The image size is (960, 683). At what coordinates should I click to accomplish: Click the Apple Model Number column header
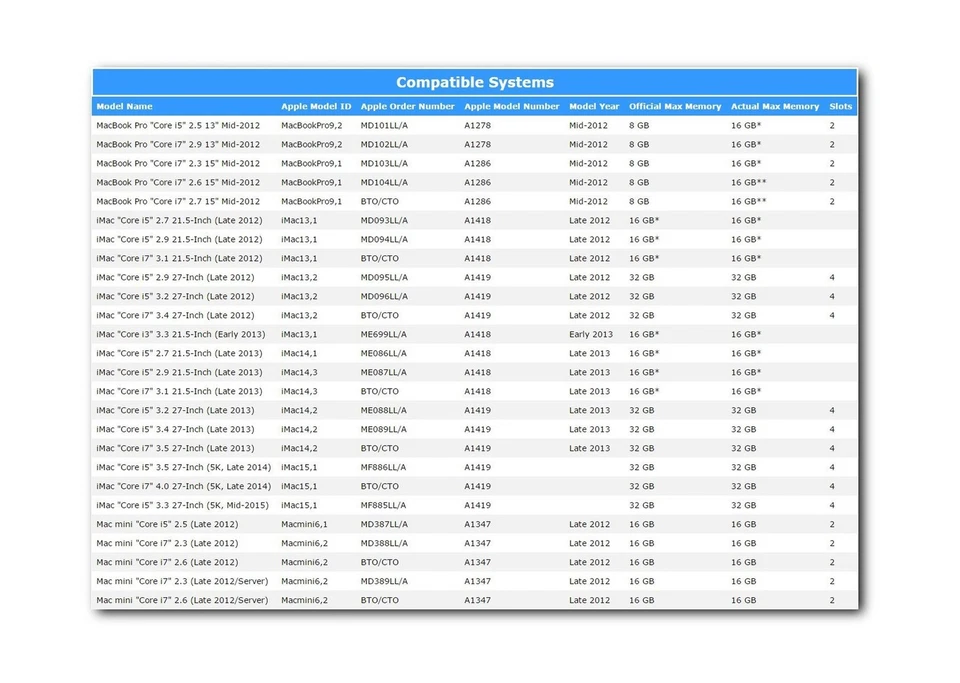[x=512, y=106]
